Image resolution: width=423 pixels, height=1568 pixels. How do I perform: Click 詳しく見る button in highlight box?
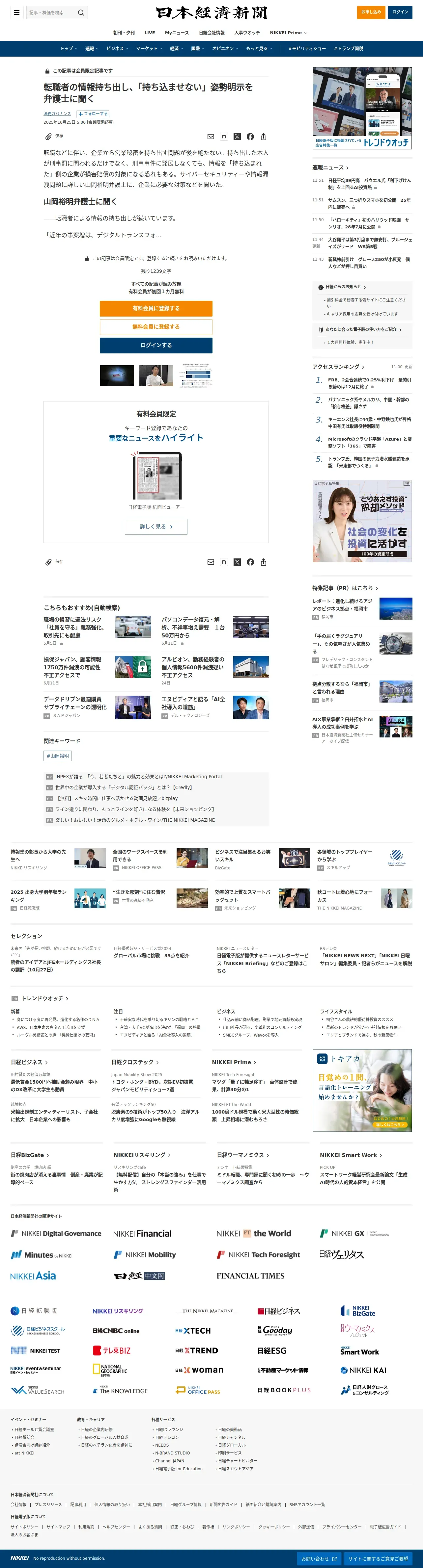(156, 527)
